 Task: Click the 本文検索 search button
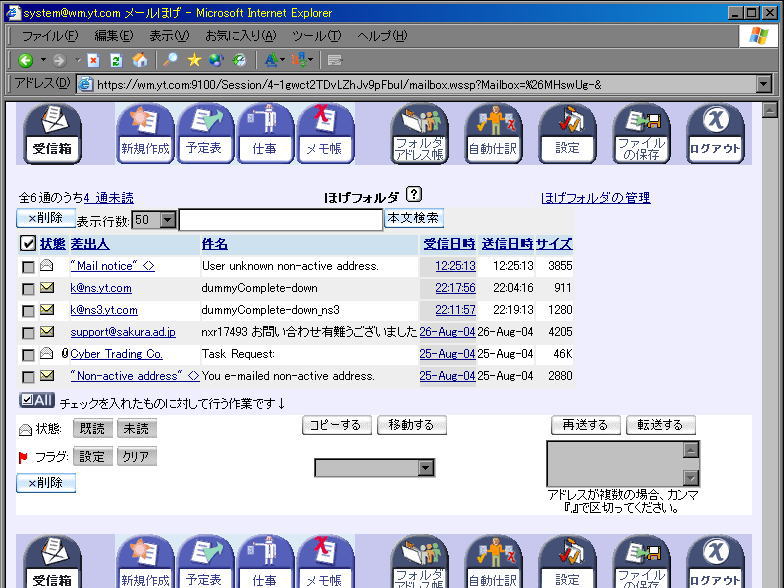(412, 218)
